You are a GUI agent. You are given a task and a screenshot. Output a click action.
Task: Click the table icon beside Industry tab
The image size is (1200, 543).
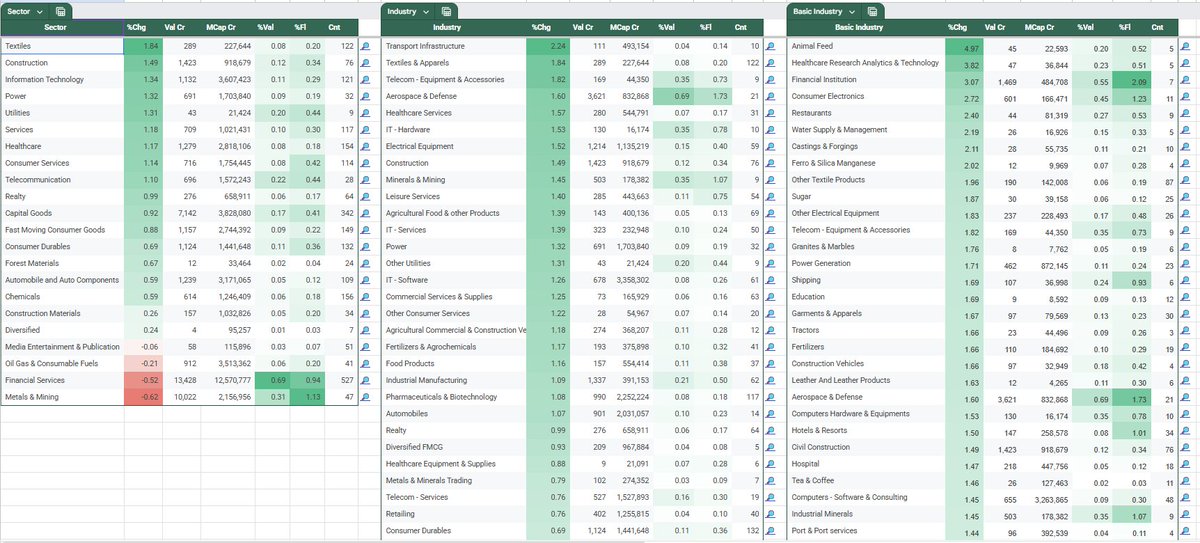pyautogui.click(x=446, y=11)
